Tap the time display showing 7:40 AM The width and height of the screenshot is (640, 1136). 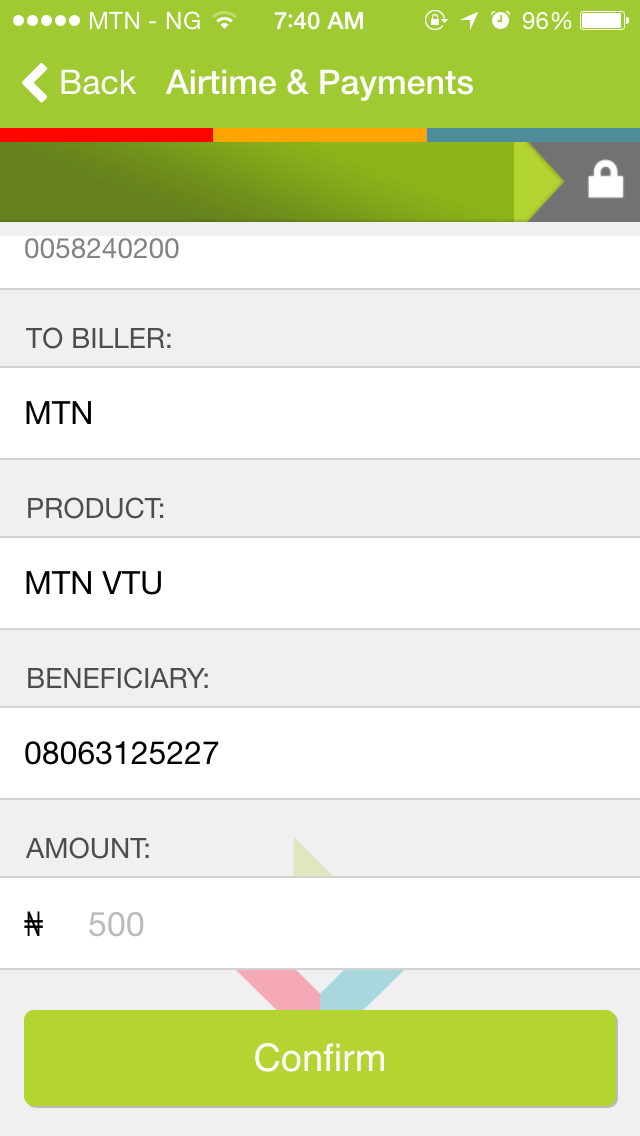[318, 20]
